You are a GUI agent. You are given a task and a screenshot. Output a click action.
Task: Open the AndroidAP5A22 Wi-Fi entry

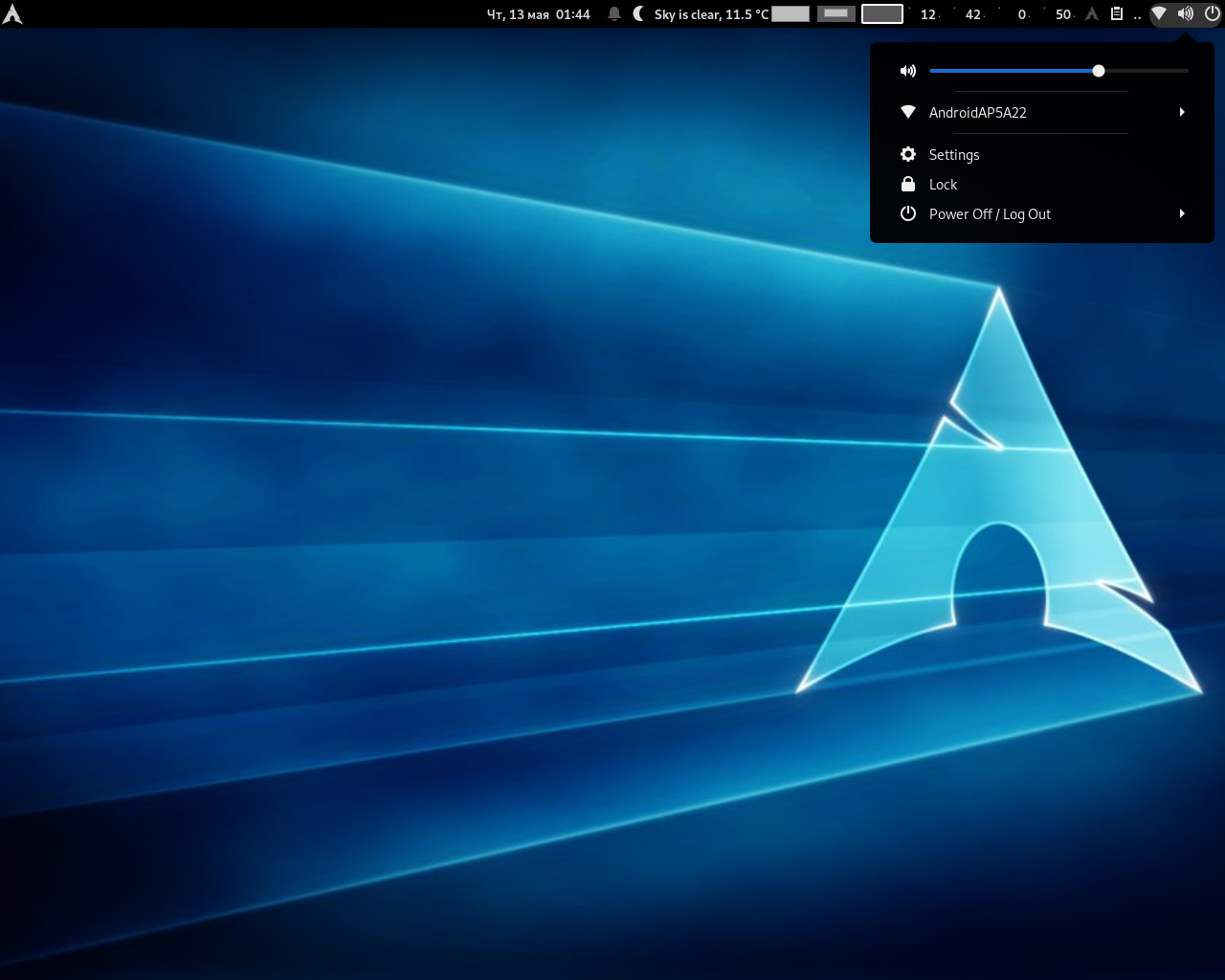[x=1042, y=112]
